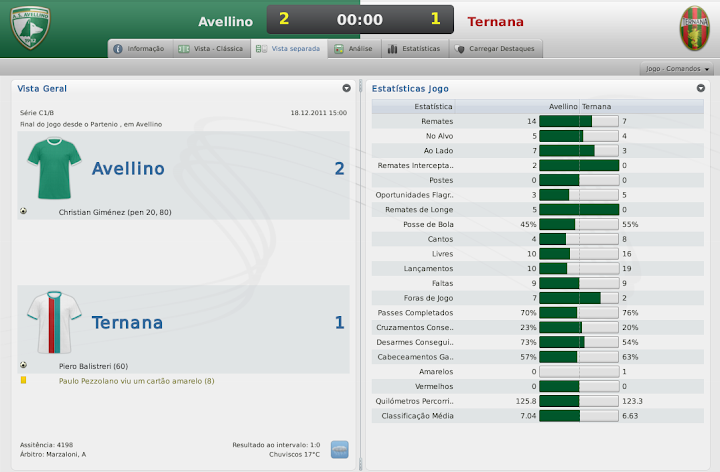Click the Carregar Destaques button
The width and height of the screenshot is (720, 472).
pyautogui.click(x=495, y=48)
